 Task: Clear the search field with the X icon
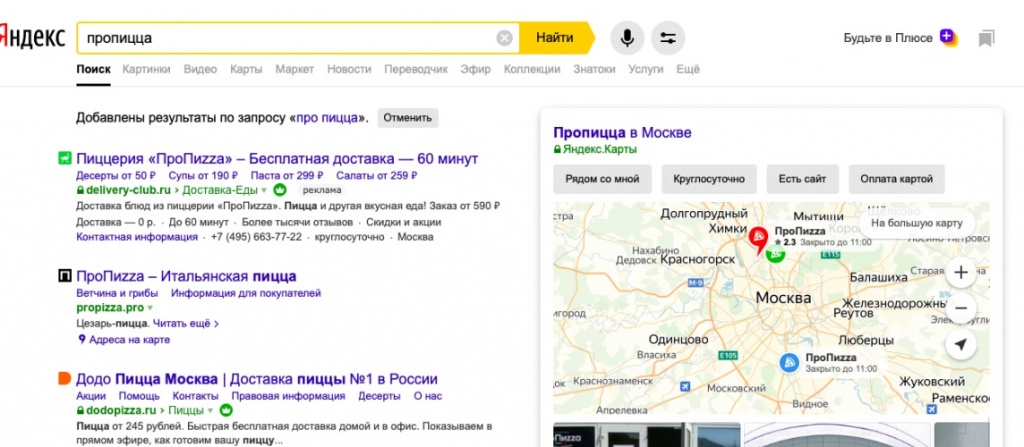(x=504, y=38)
